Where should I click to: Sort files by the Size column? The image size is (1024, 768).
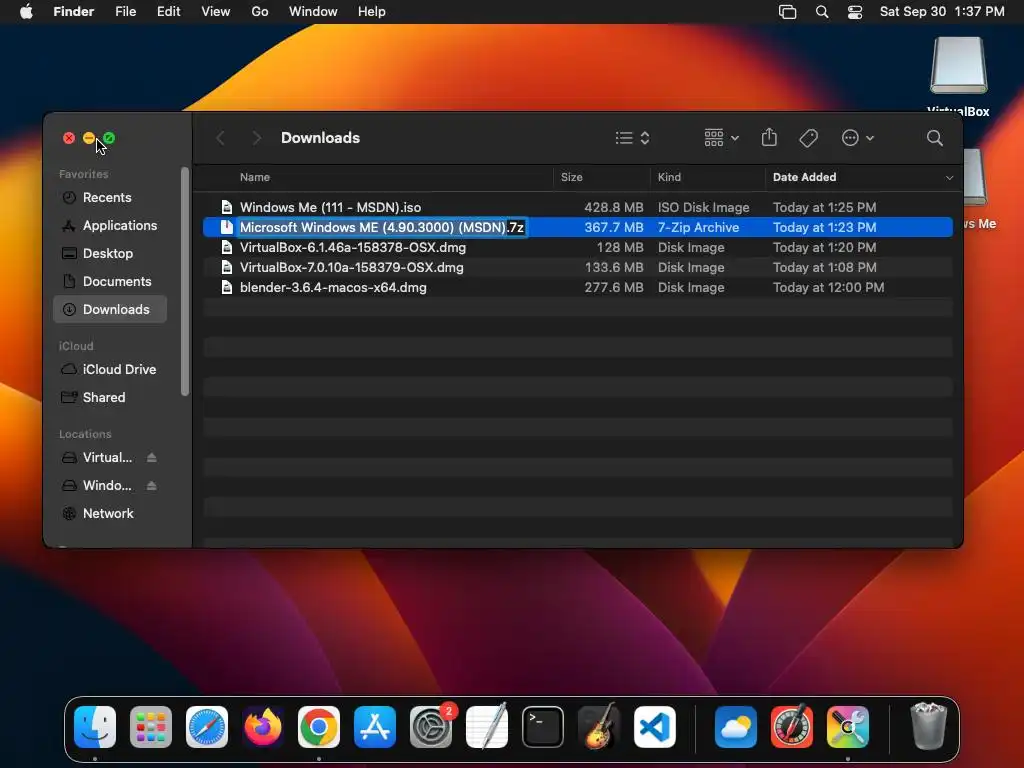[x=571, y=178]
